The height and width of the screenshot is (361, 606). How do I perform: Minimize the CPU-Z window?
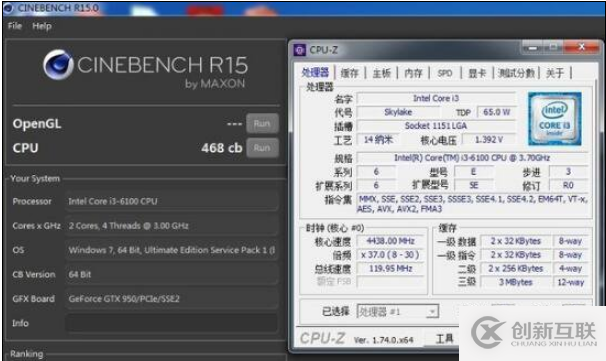(533, 48)
